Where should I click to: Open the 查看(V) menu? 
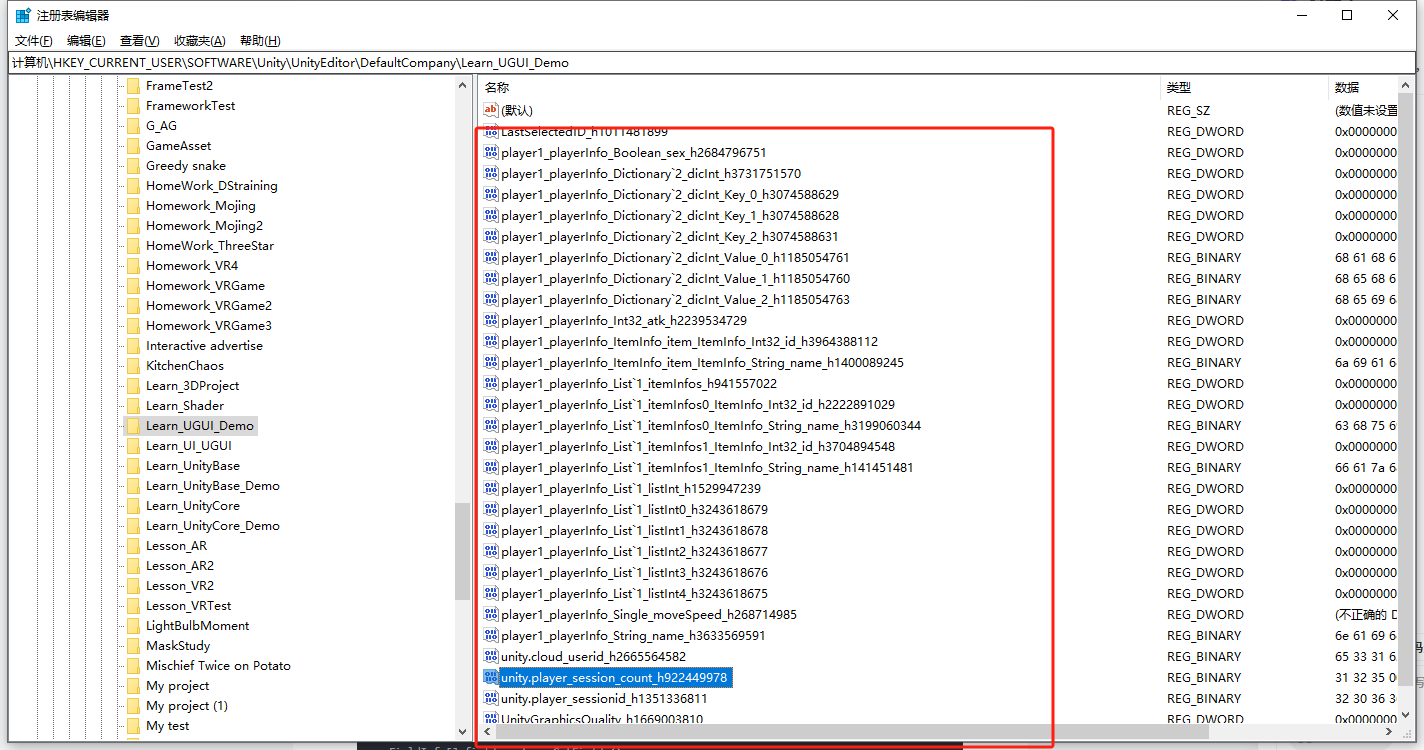click(x=138, y=40)
